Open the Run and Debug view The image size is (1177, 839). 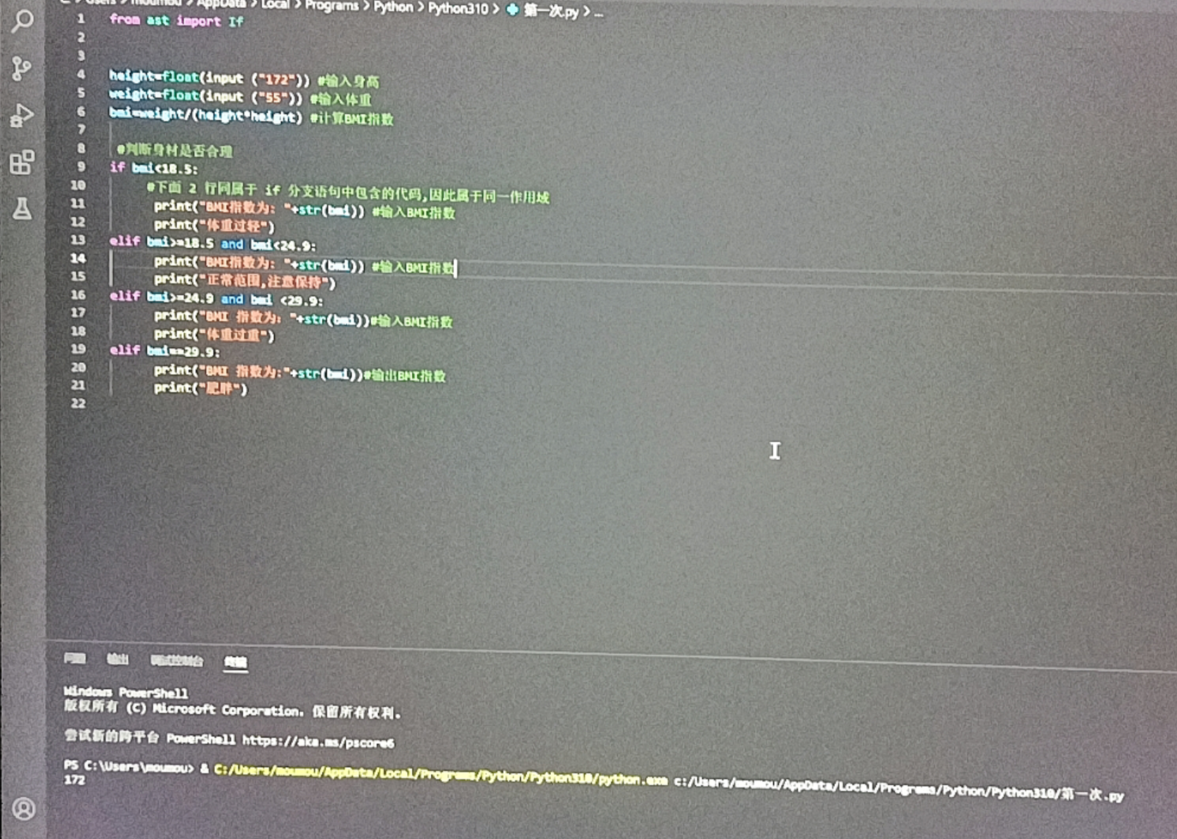pos(22,115)
